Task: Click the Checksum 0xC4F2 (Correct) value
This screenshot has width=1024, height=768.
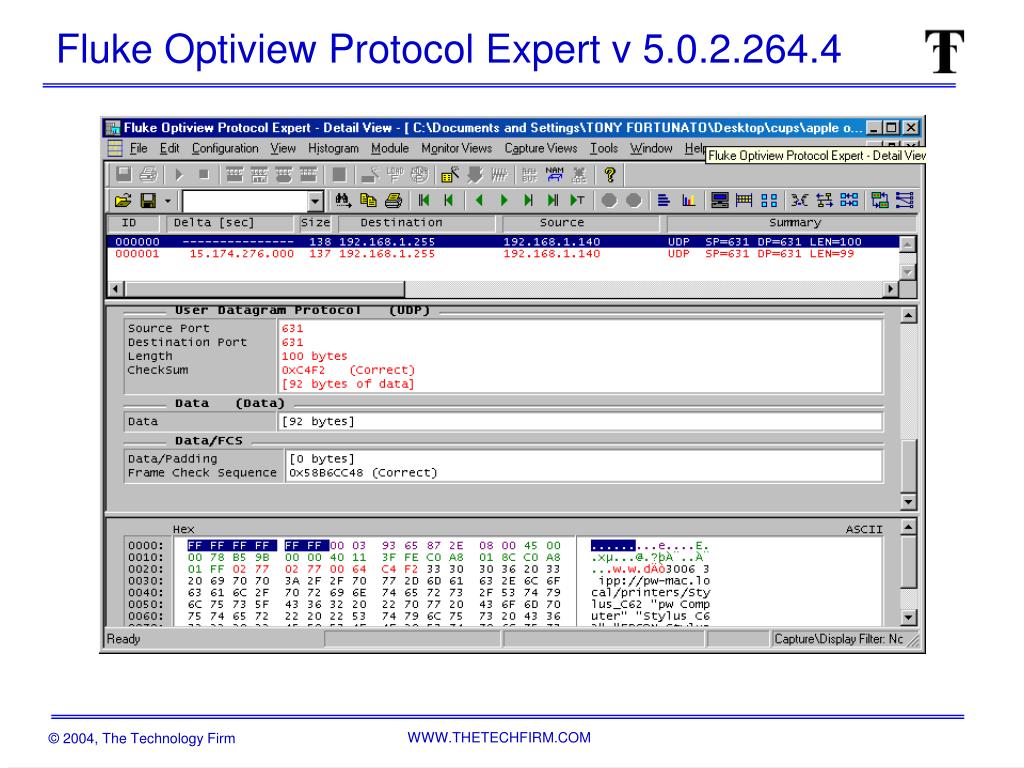Action: coord(348,370)
